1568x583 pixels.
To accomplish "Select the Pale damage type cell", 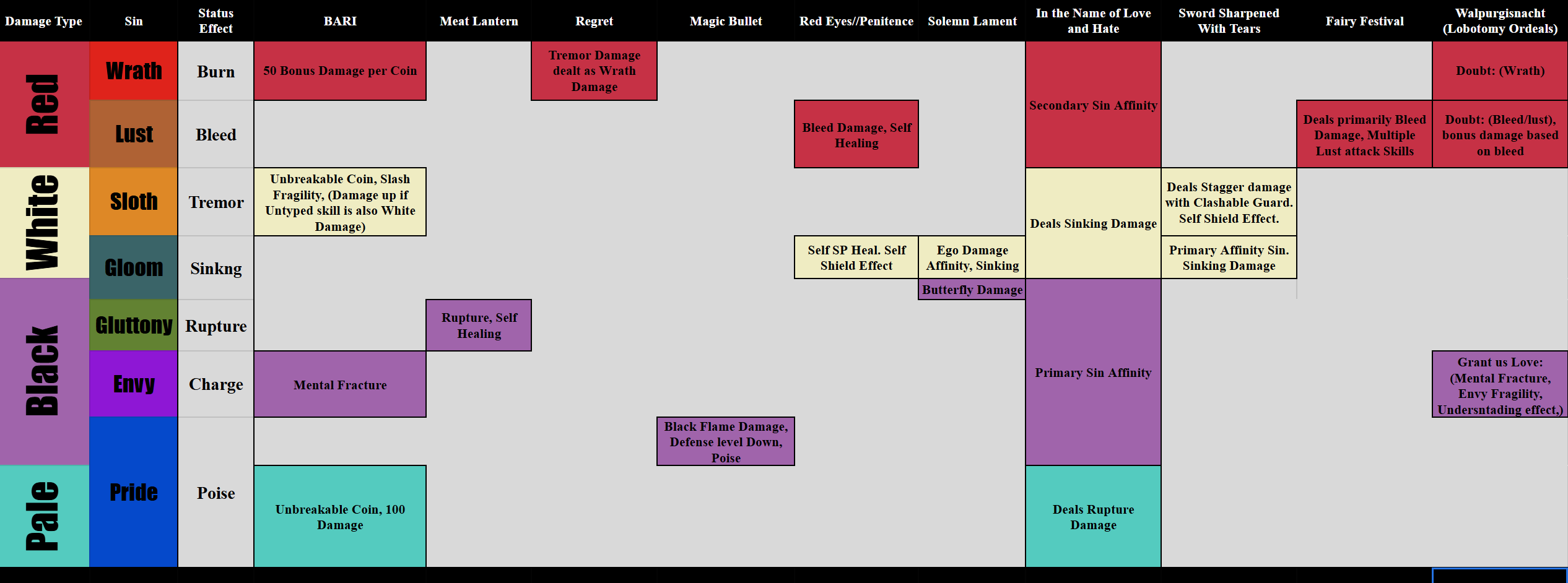I will (x=44, y=516).
